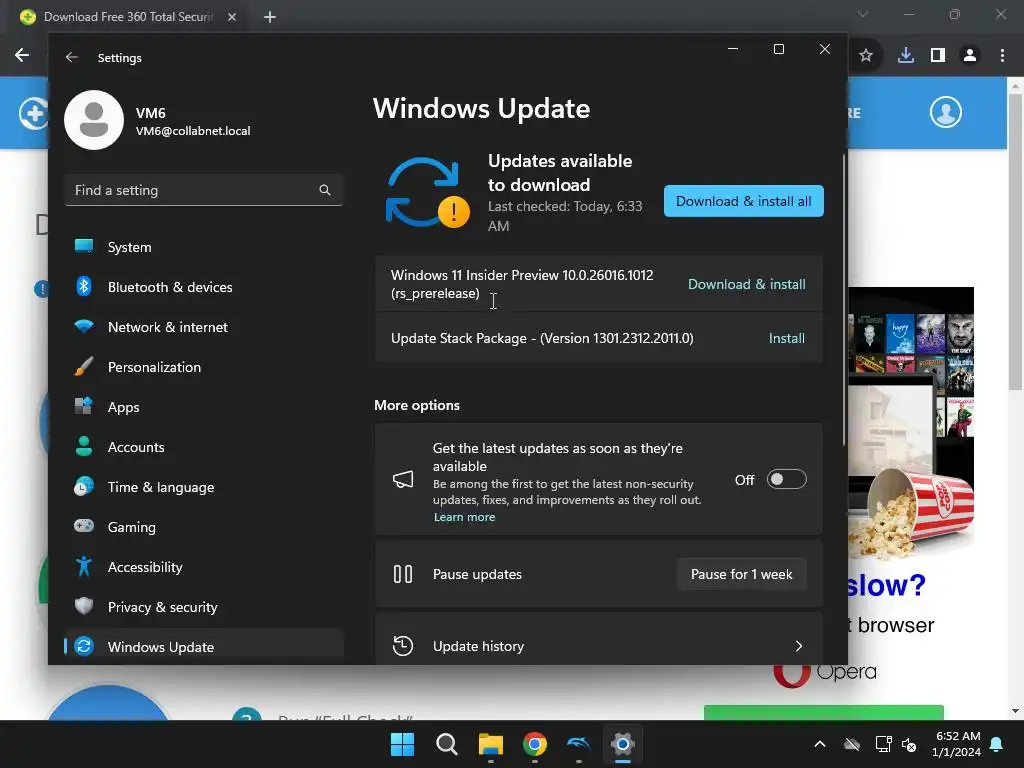This screenshot has height=768, width=1024.
Task: Open File Explorer from taskbar
Action: (490, 744)
